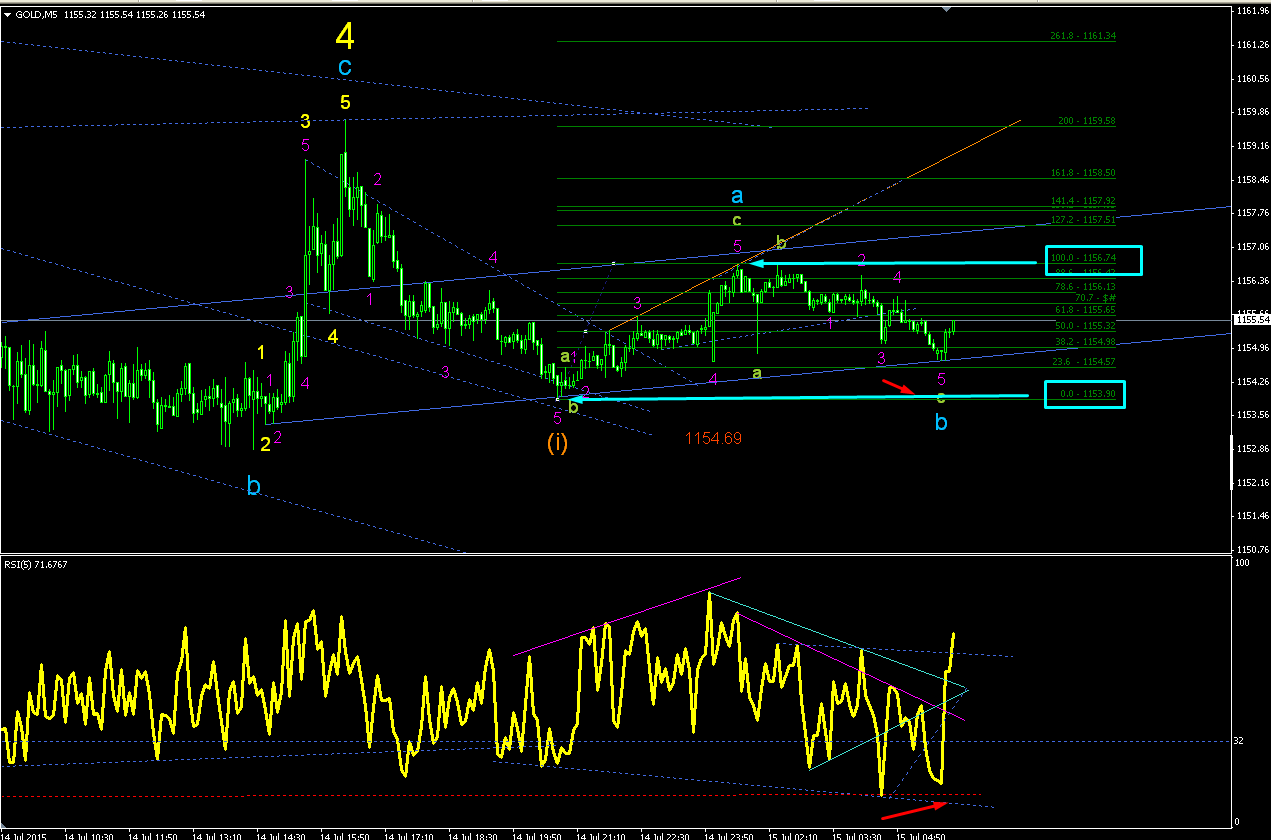Viewport: 1271px width, 840px height.
Task: Click price axis value 1154.96
Action: tap(1252, 347)
